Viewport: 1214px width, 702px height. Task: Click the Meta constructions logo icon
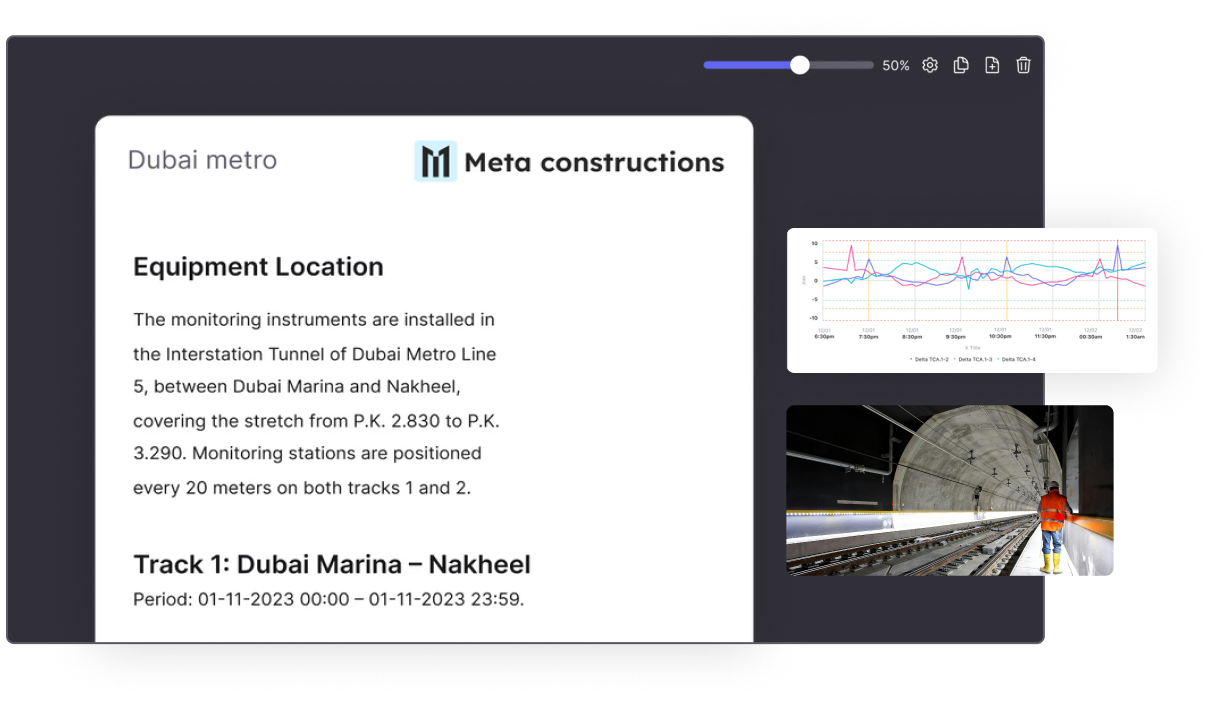436,161
